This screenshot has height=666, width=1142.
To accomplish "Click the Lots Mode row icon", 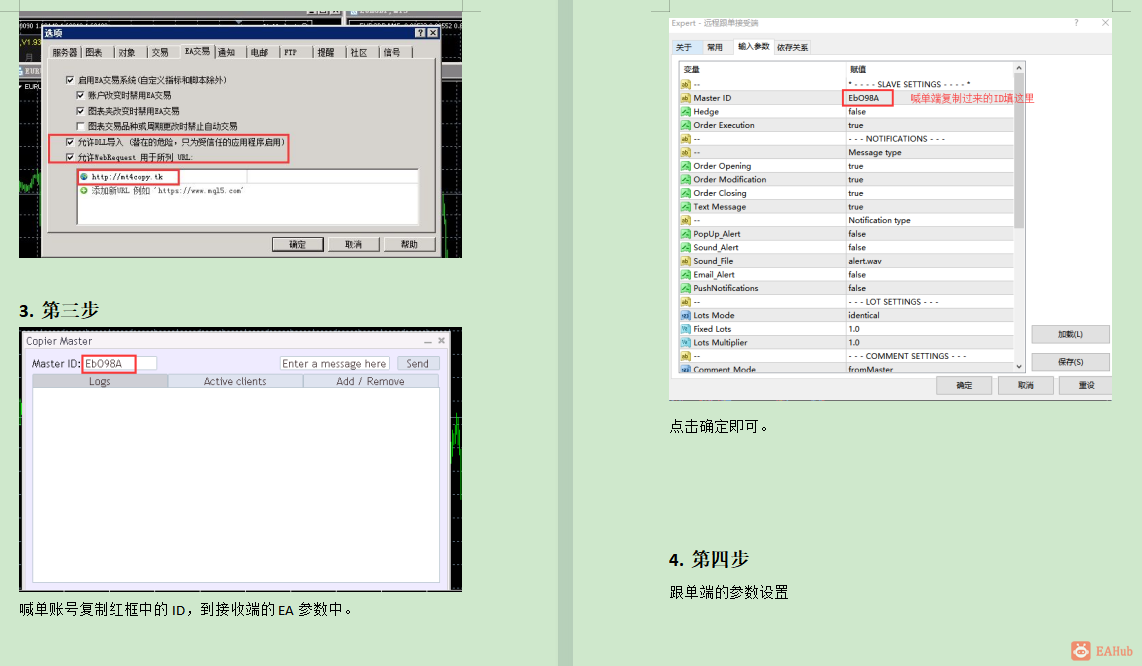I will tap(685, 316).
